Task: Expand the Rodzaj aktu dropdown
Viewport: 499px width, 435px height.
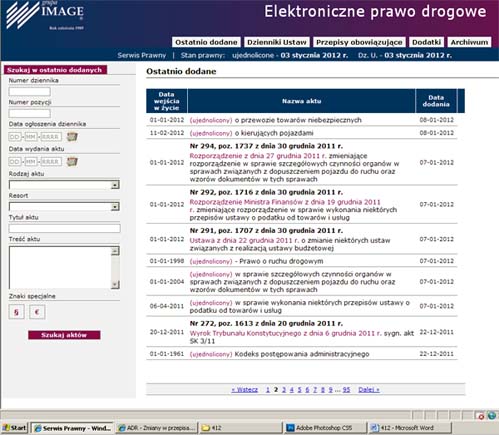Action: coord(115,185)
